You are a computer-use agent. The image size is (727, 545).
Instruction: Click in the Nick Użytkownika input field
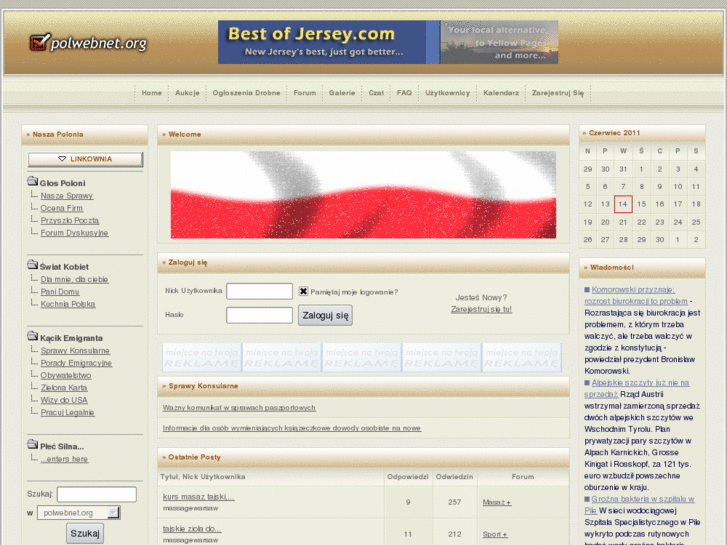coord(259,291)
